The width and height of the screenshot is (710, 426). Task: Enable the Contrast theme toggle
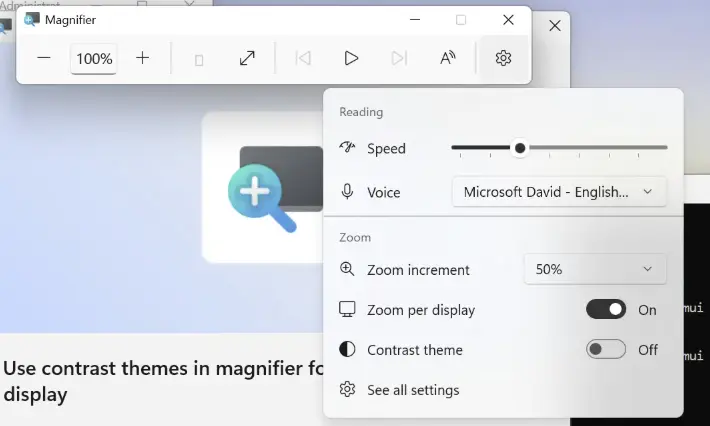point(606,349)
